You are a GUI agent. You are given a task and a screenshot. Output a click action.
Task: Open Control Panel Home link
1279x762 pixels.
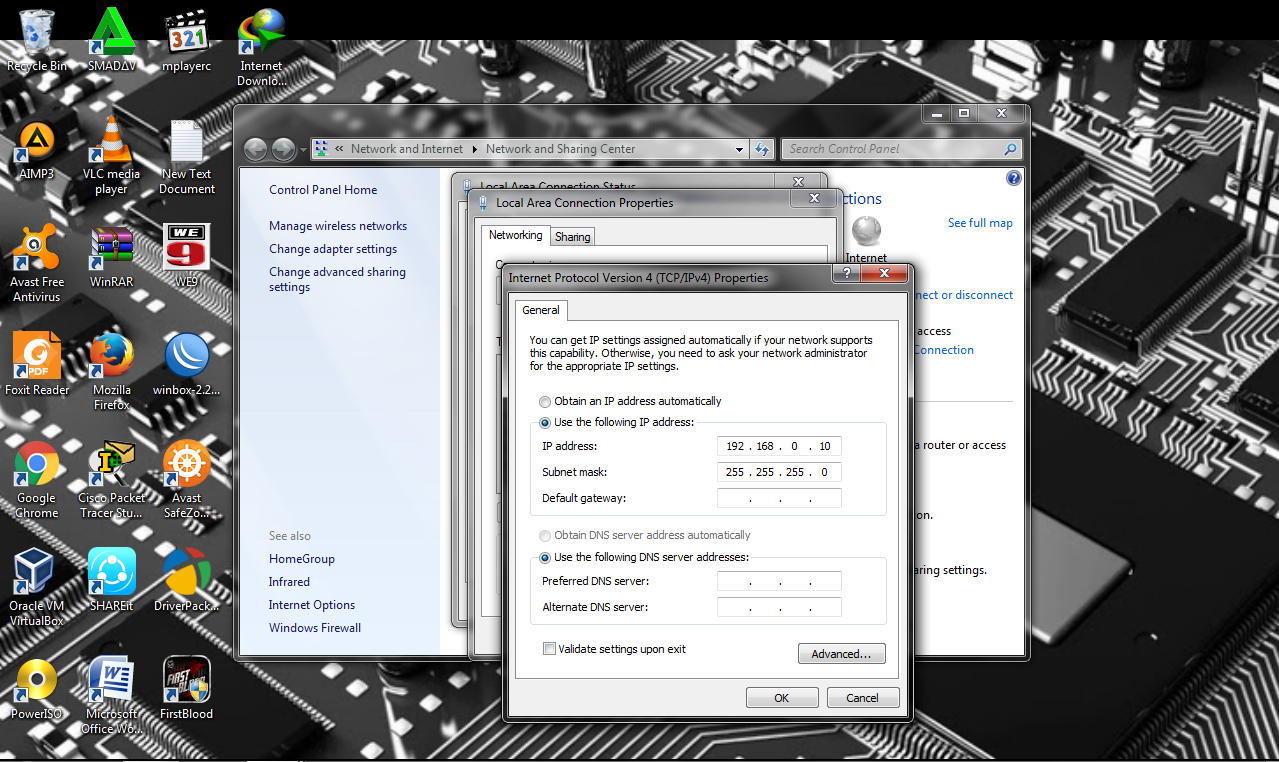323,190
